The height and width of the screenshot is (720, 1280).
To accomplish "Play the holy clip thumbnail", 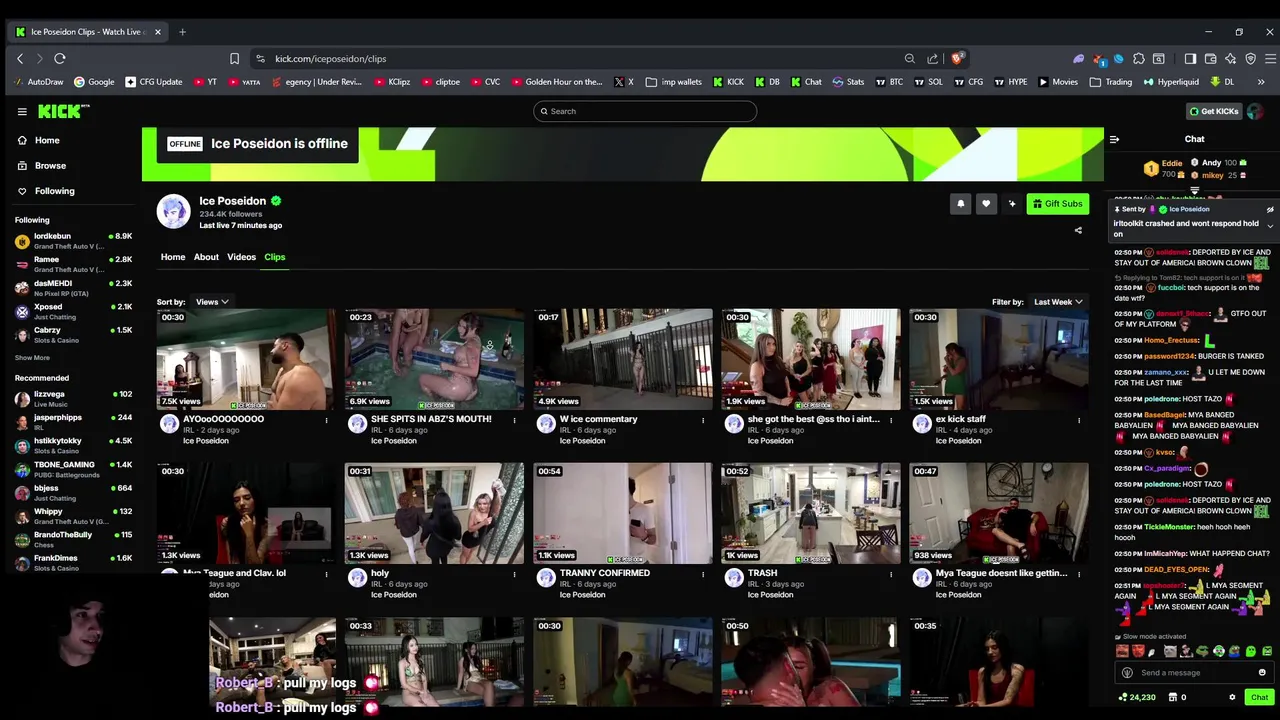I will click(x=435, y=513).
